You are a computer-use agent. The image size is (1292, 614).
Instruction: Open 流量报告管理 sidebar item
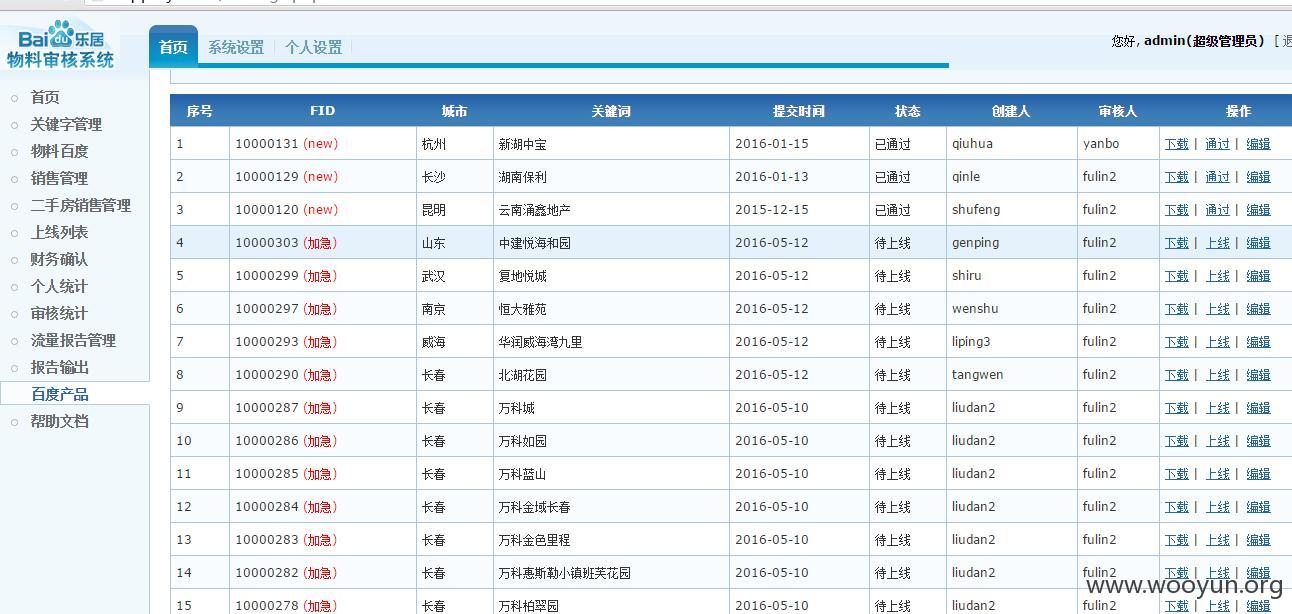73,340
